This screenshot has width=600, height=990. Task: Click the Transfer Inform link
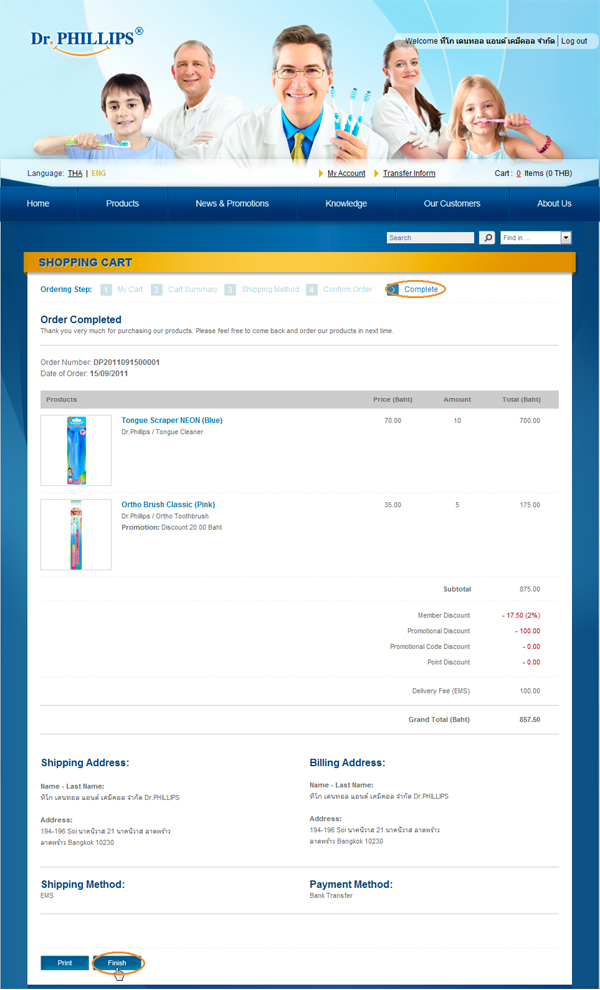[409, 173]
